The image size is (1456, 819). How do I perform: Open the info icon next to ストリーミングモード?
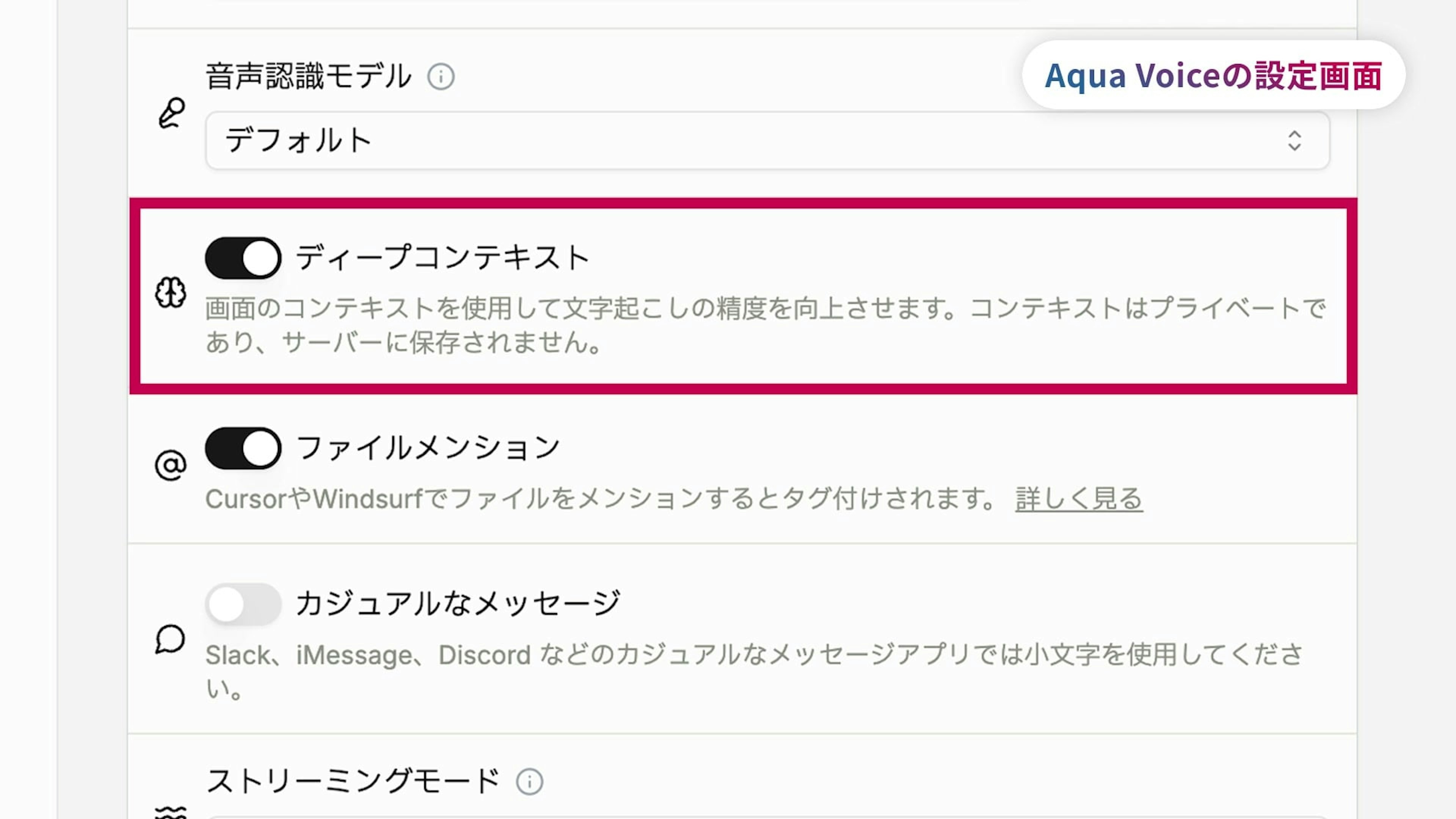pyautogui.click(x=530, y=782)
